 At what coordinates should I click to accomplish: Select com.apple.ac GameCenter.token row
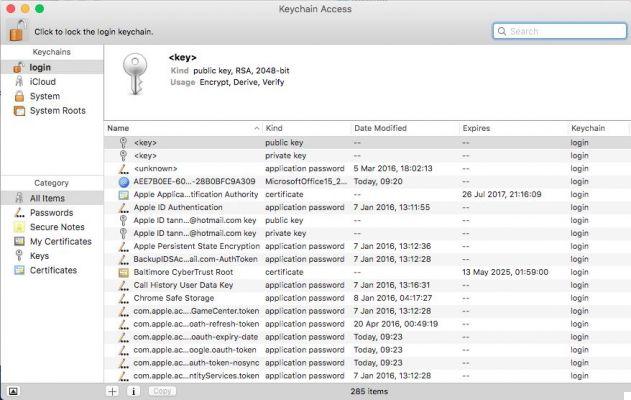[x=367, y=311]
